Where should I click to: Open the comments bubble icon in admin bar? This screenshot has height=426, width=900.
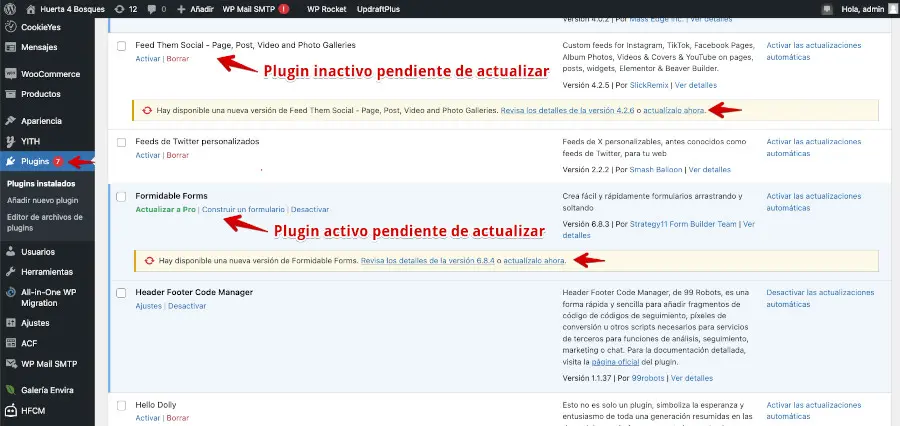point(151,9)
